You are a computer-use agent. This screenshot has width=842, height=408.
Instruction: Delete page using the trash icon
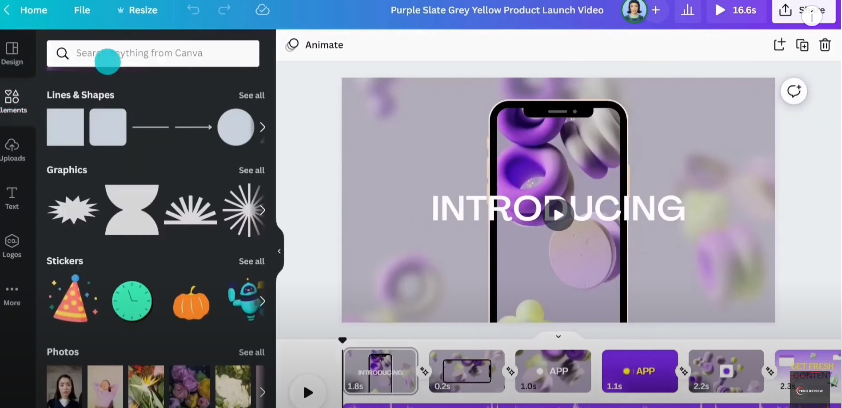(x=825, y=45)
